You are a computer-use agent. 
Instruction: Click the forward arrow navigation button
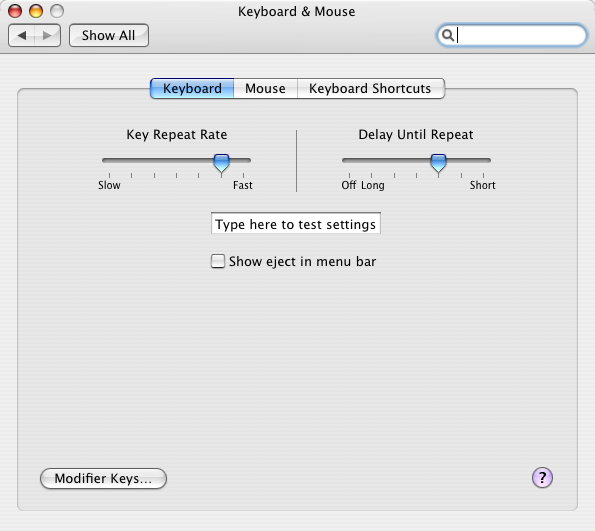click(x=47, y=36)
